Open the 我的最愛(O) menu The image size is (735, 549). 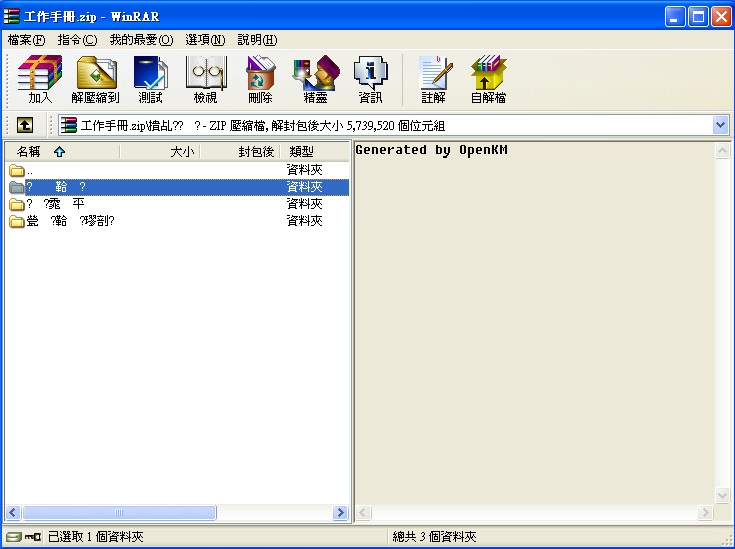[x=141, y=40]
